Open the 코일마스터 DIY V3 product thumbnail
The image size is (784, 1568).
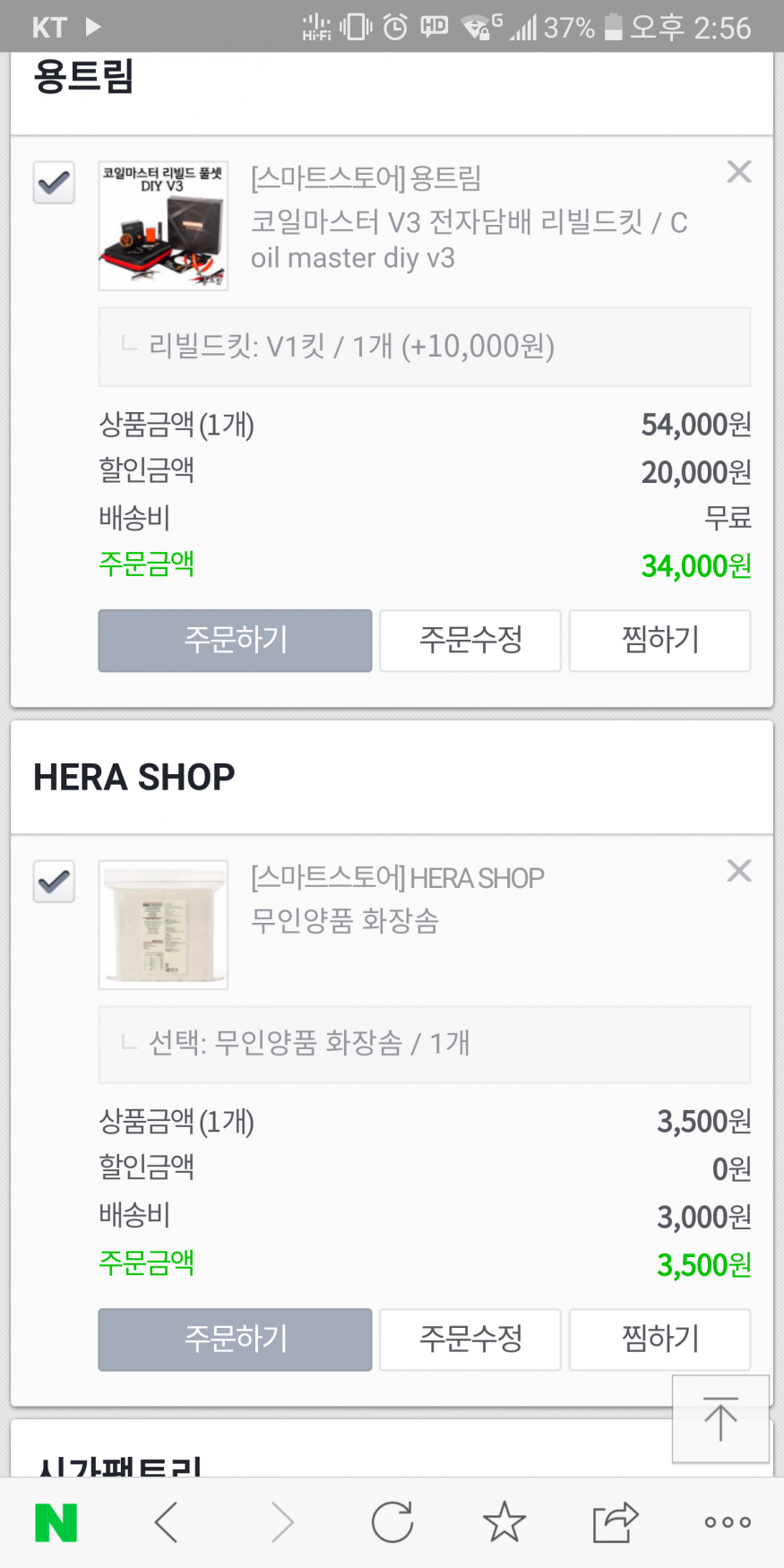[163, 226]
